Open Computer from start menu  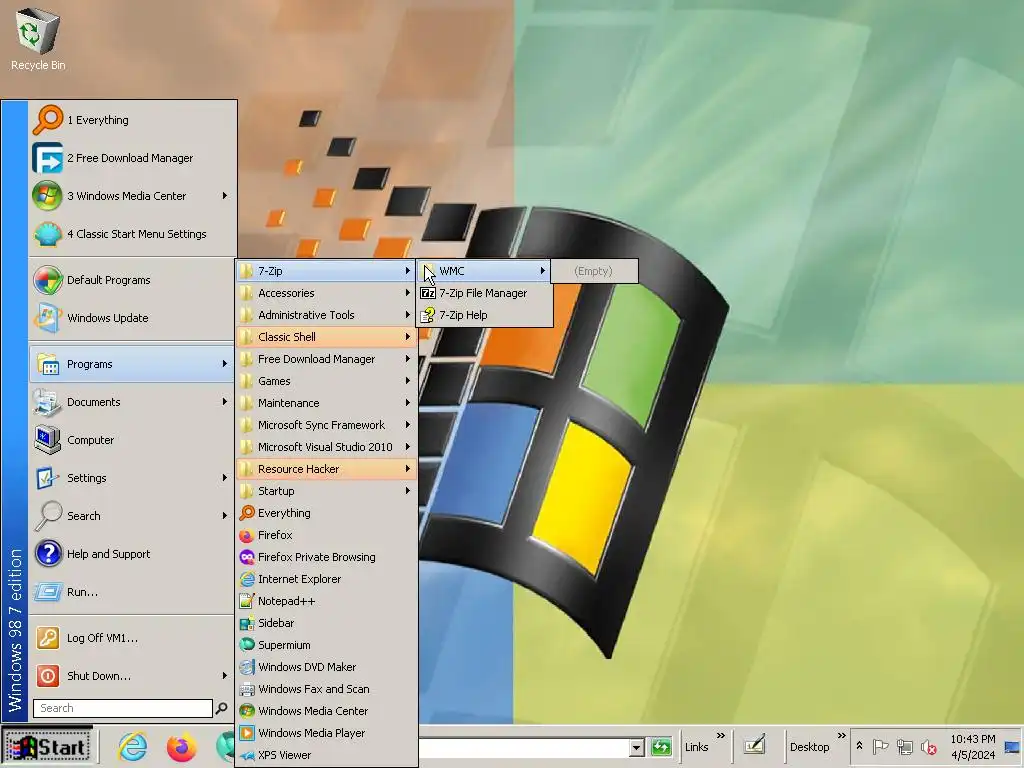tap(133, 440)
